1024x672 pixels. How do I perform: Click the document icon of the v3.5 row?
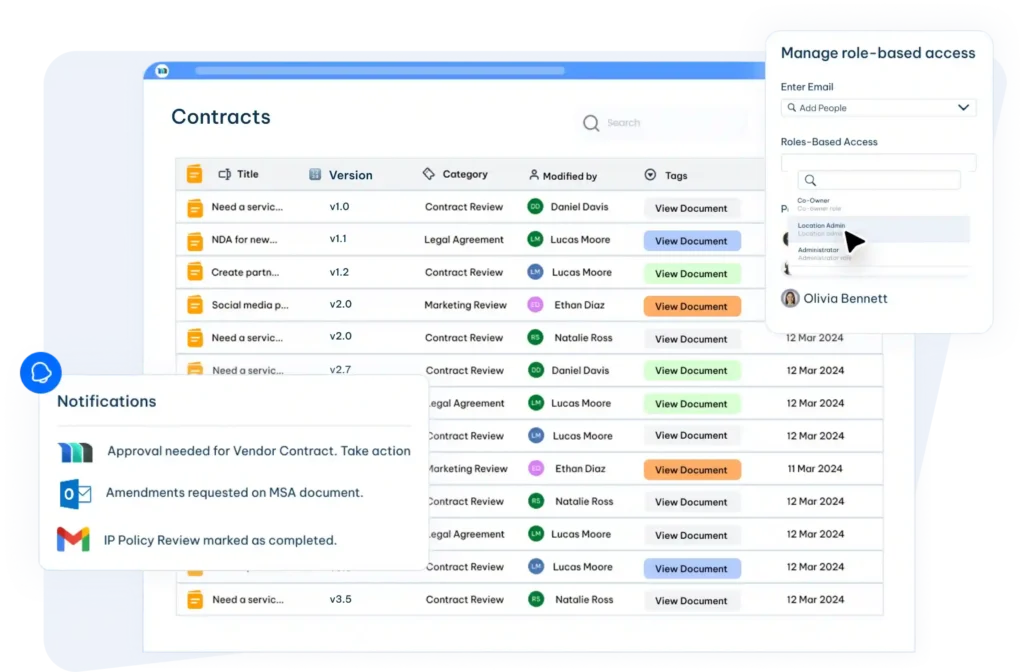coord(195,600)
